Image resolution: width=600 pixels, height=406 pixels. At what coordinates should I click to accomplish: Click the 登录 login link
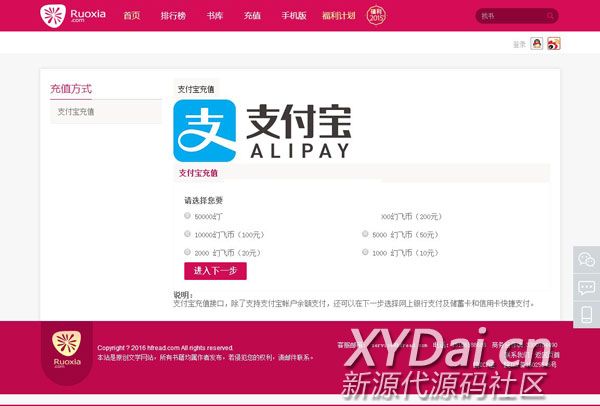519,44
